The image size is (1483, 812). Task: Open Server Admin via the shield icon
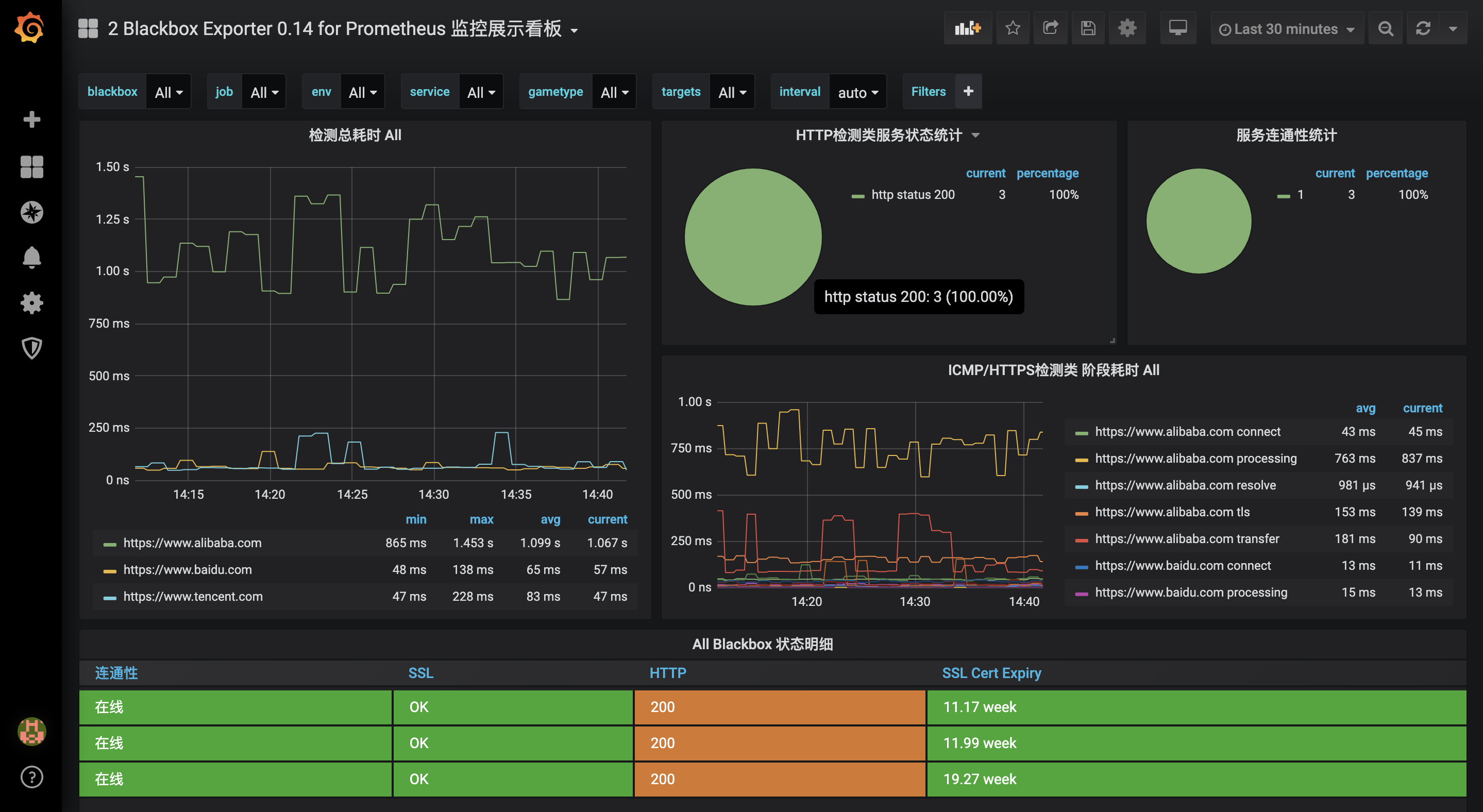coord(31,348)
